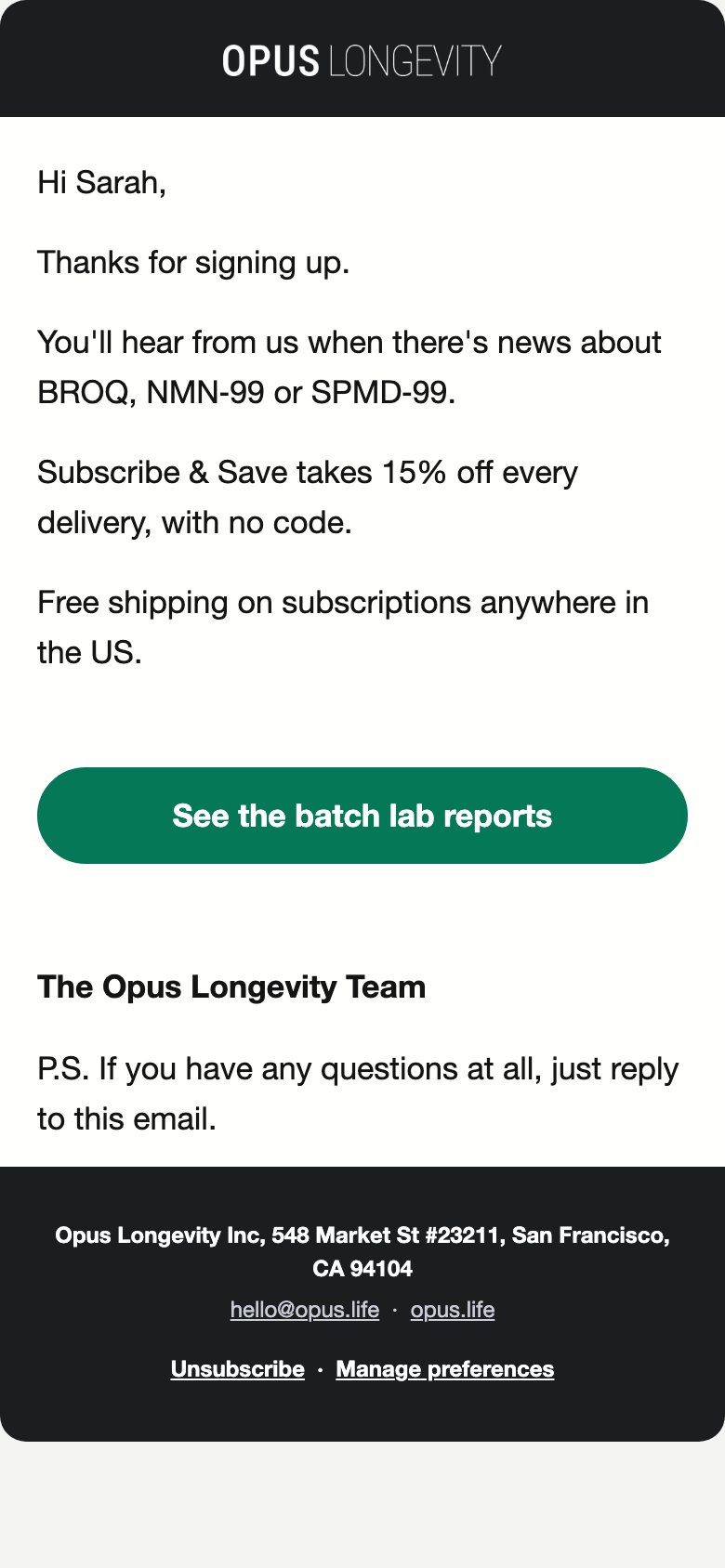Click the thin LONGEVITY word in the logo

click(x=415, y=61)
